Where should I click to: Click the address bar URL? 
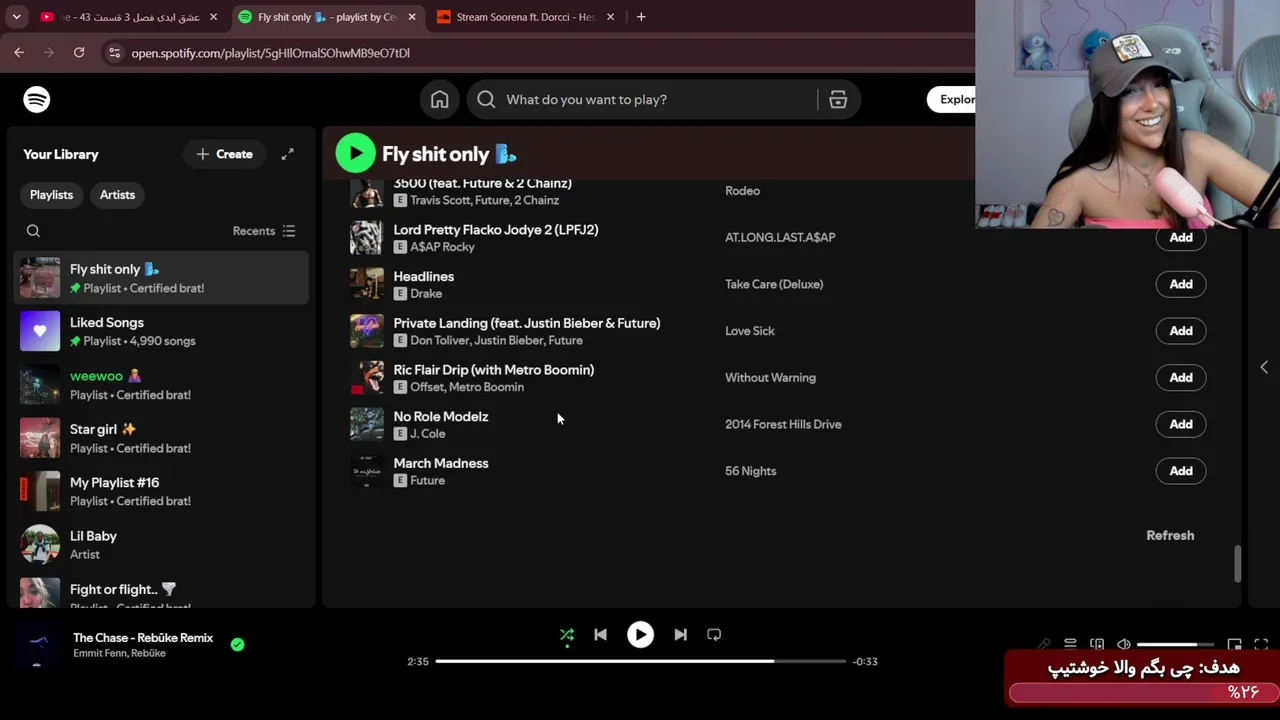(271, 53)
